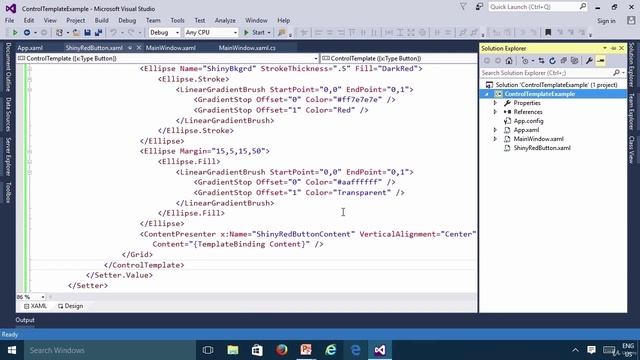
Task: Select App.config in Solution Explorer
Action: tap(528, 121)
